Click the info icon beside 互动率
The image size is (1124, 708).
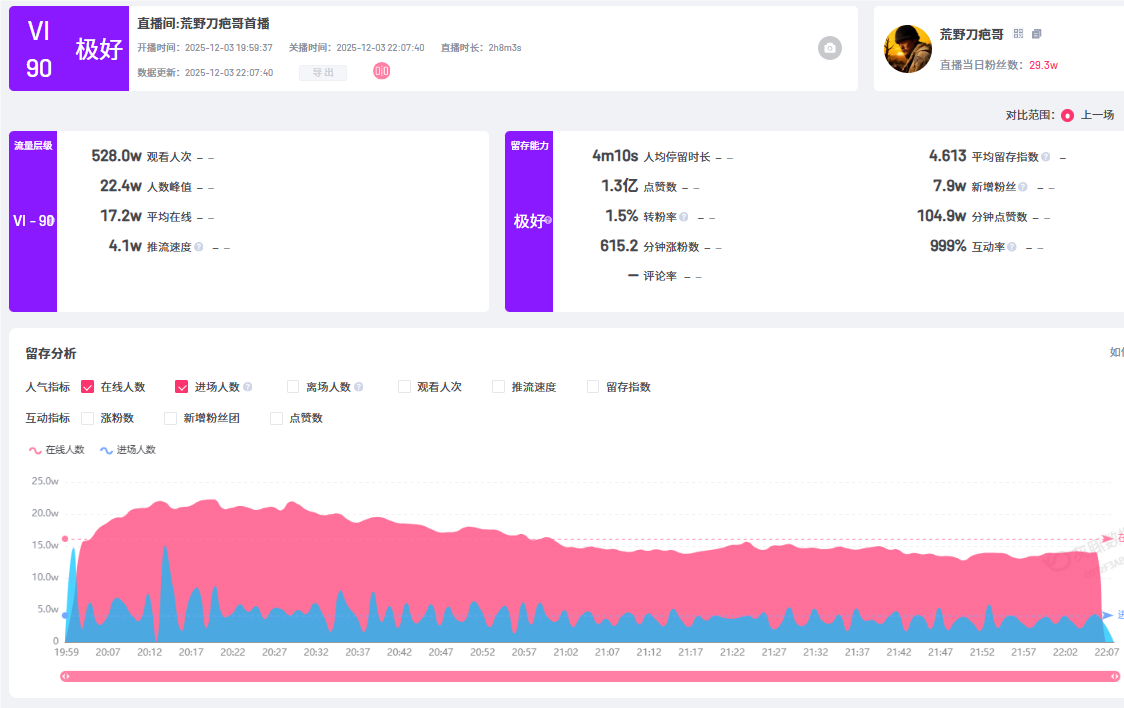coord(1012,247)
